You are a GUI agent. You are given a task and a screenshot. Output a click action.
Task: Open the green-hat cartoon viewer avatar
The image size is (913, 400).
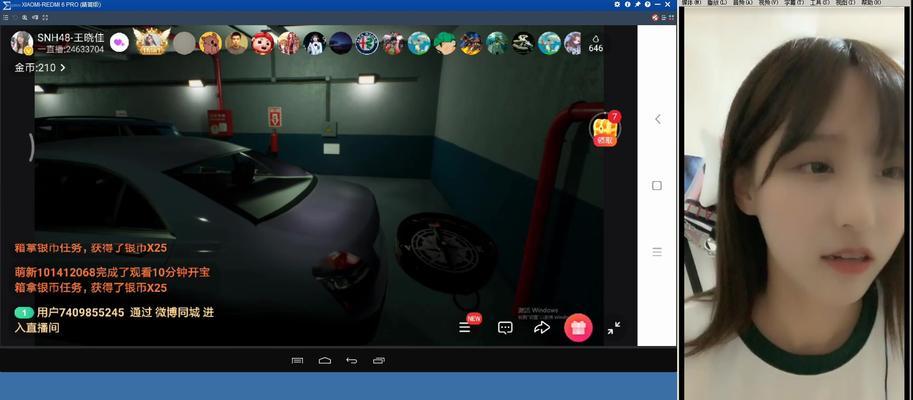click(x=445, y=43)
